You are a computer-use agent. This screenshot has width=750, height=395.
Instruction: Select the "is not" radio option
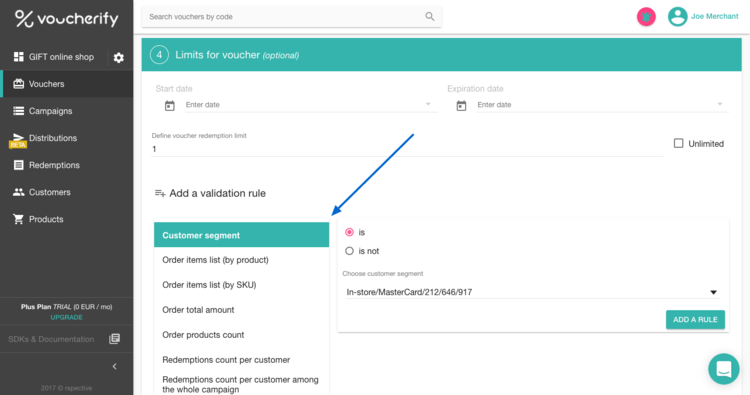[x=349, y=251]
